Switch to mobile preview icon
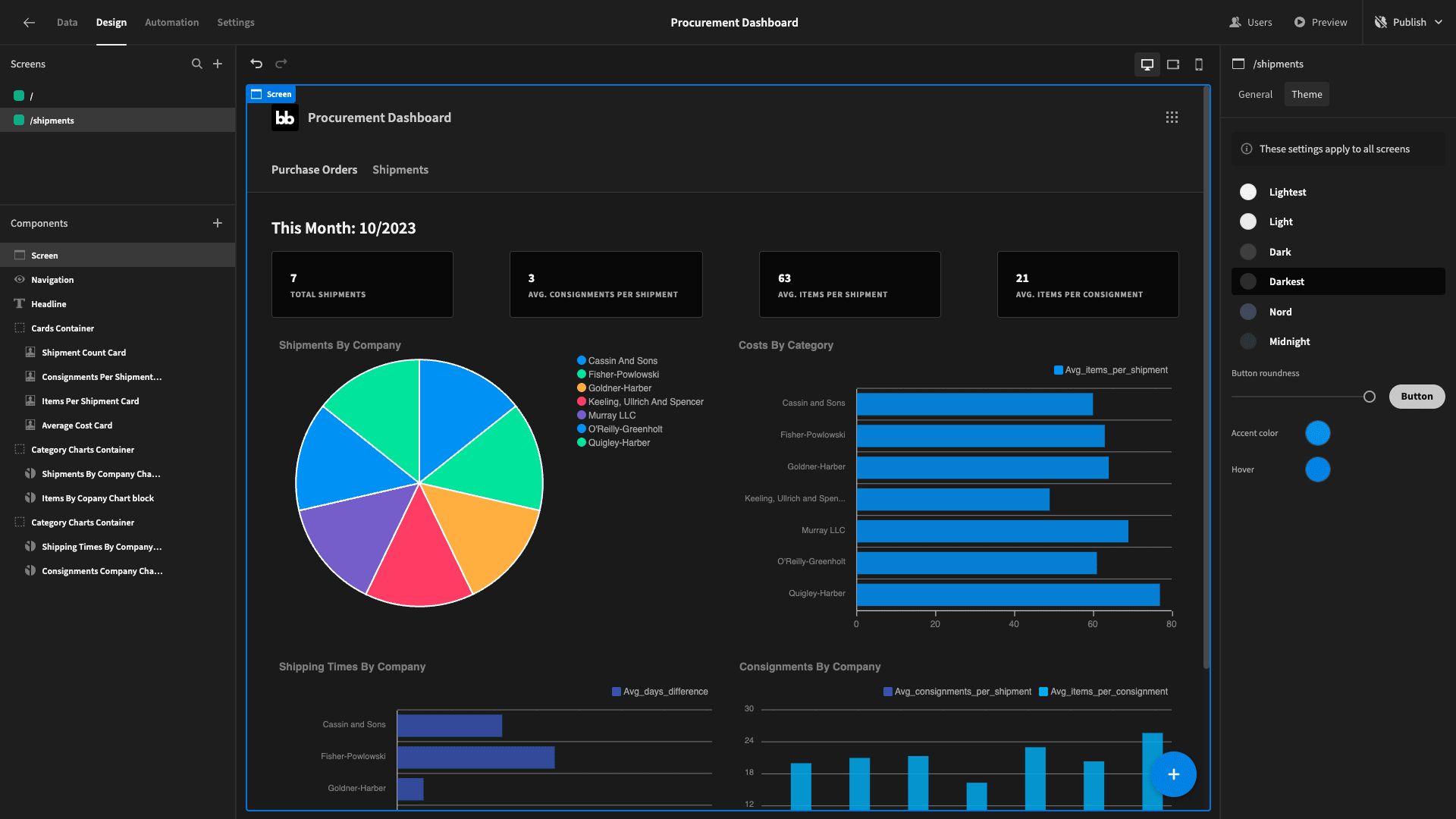 point(1199,64)
